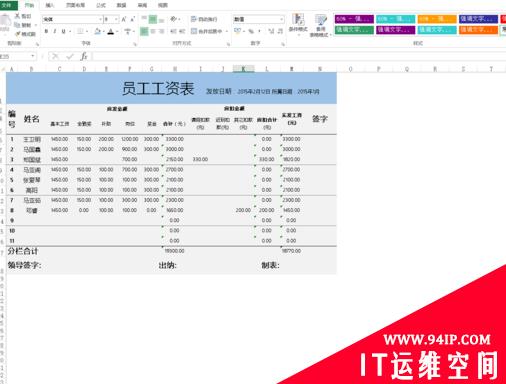Image resolution: width=506 pixels, height=384 pixels.
Task: Click the formula bar cancel X
Action: pyautogui.click(x=55, y=56)
